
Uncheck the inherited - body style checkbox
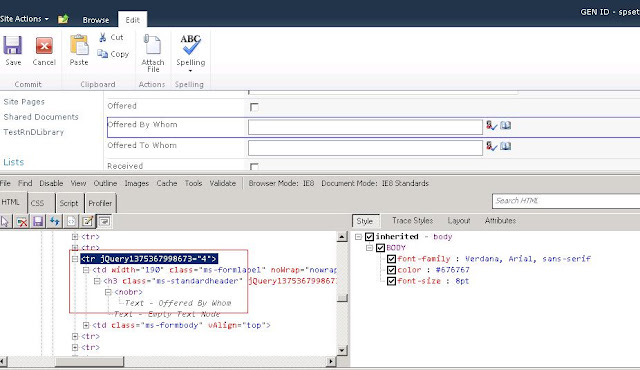pos(369,237)
